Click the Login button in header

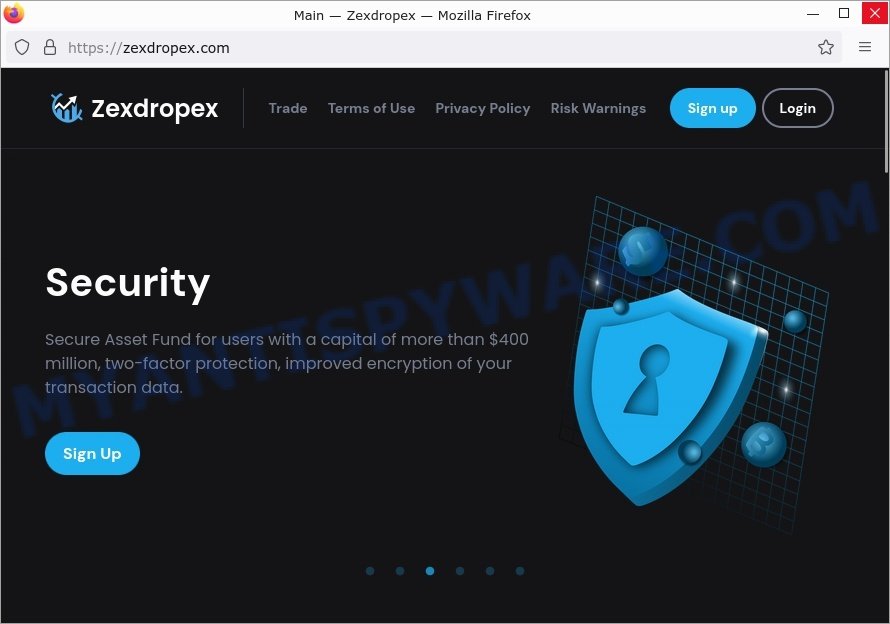pyautogui.click(x=797, y=108)
